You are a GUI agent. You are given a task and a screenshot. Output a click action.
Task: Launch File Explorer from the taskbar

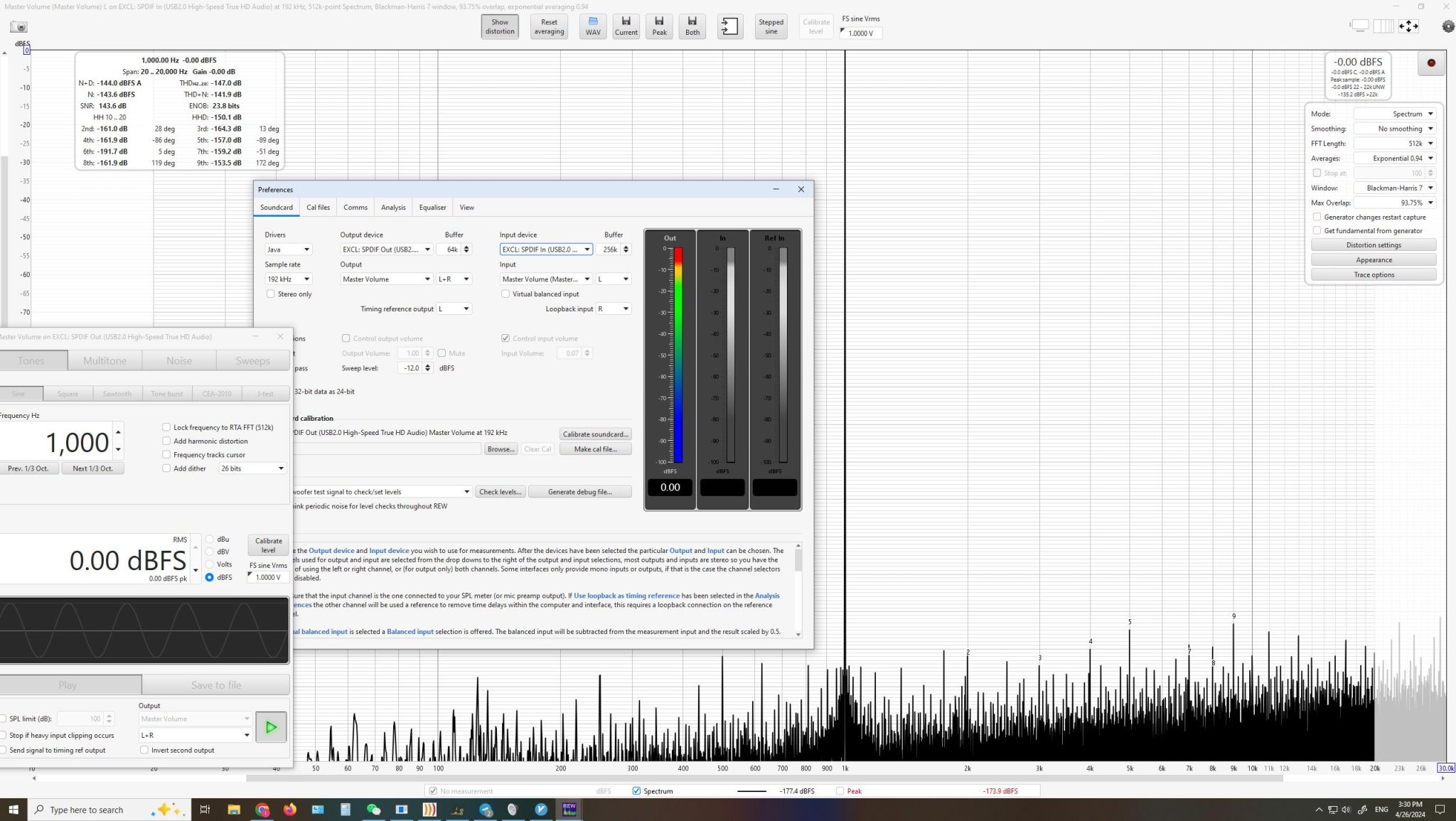click(x=234, y=810)
